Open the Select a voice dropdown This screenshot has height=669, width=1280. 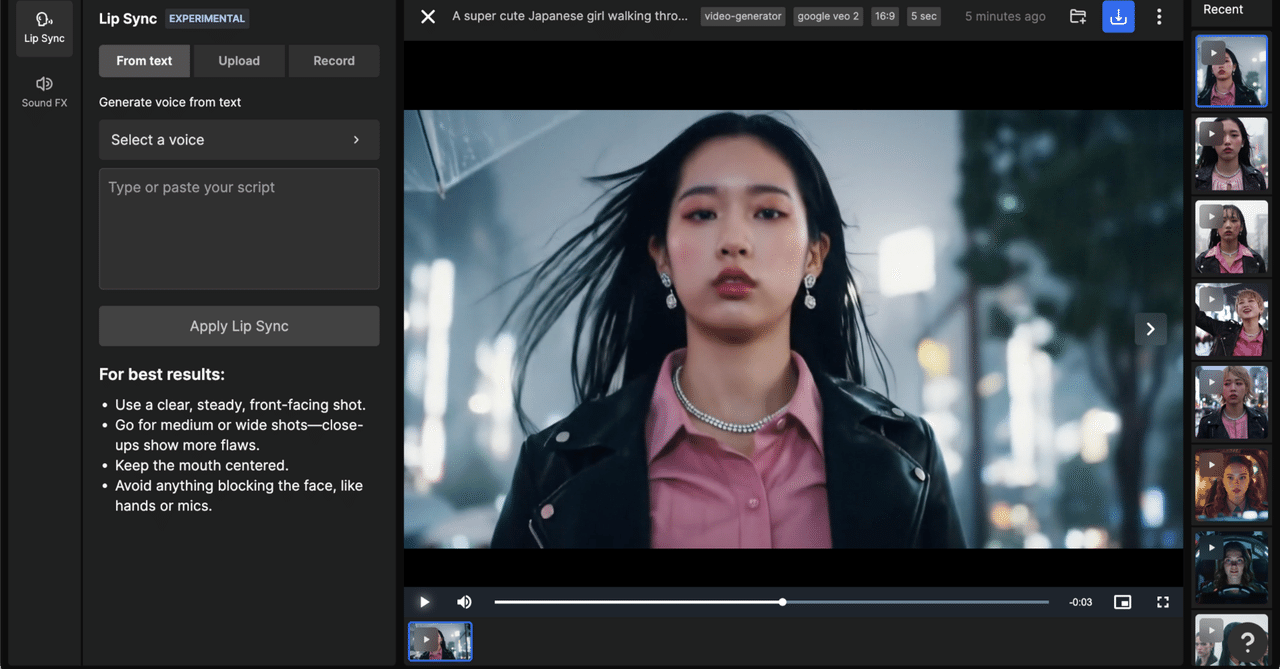(x=238, y=139)
